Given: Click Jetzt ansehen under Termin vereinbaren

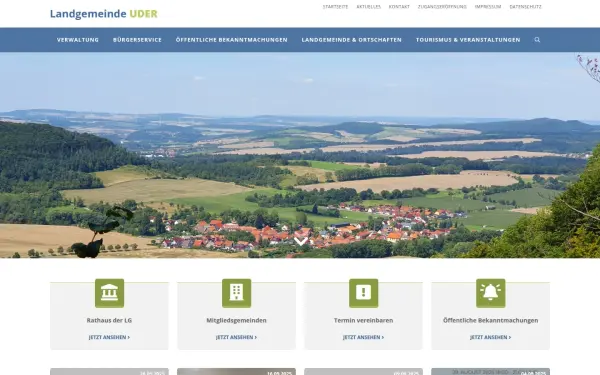Looking at the screenshot, I should click(x=364, y=338).
